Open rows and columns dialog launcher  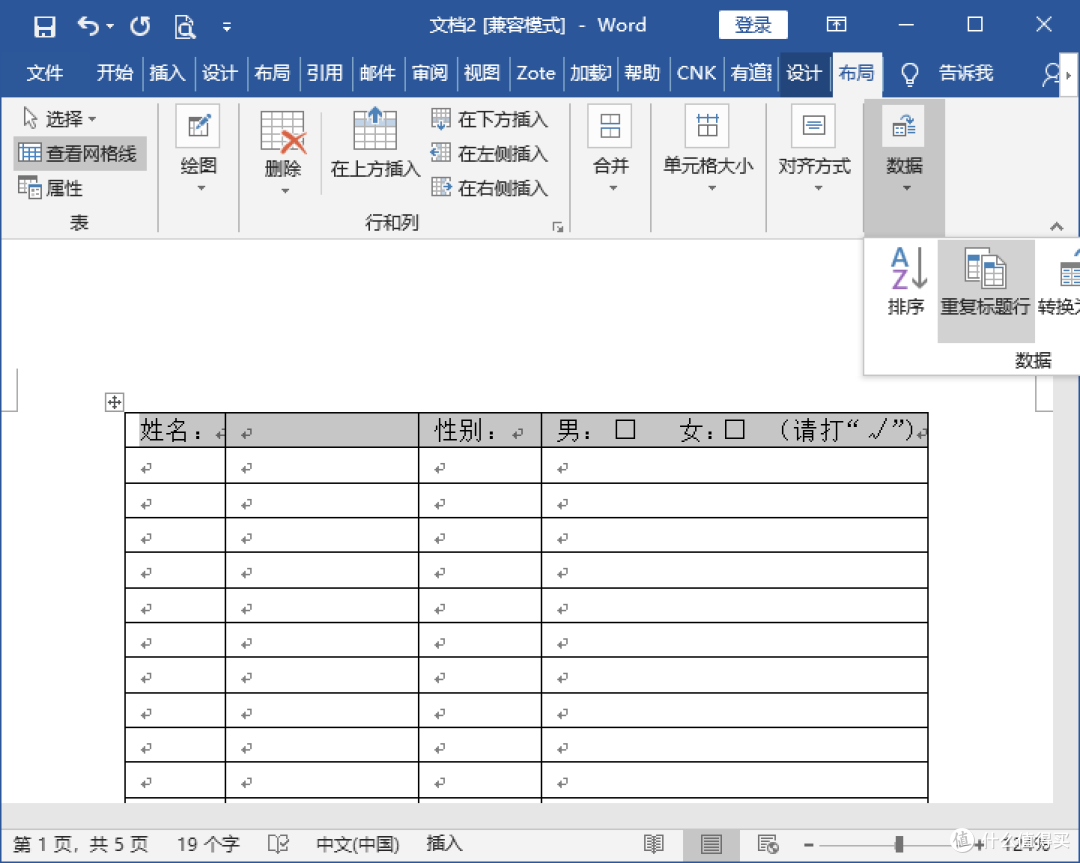tap(558, 227)
